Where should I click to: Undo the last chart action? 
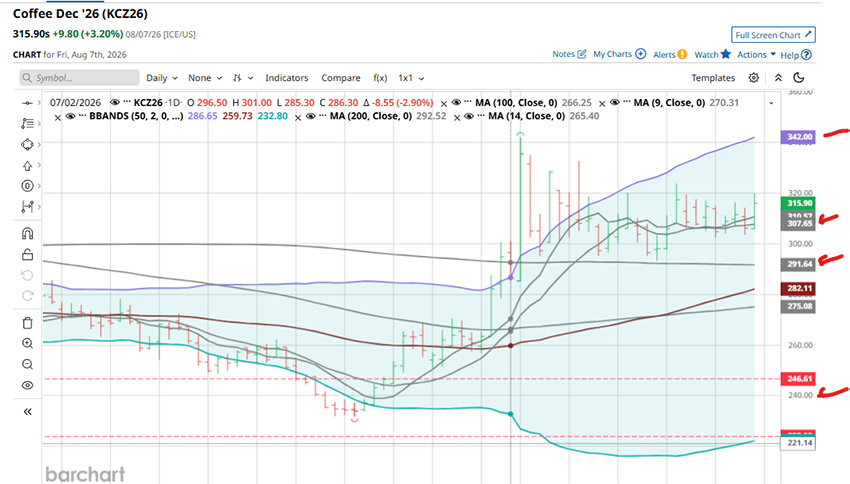pyautogui.click(x=27, y=275)
